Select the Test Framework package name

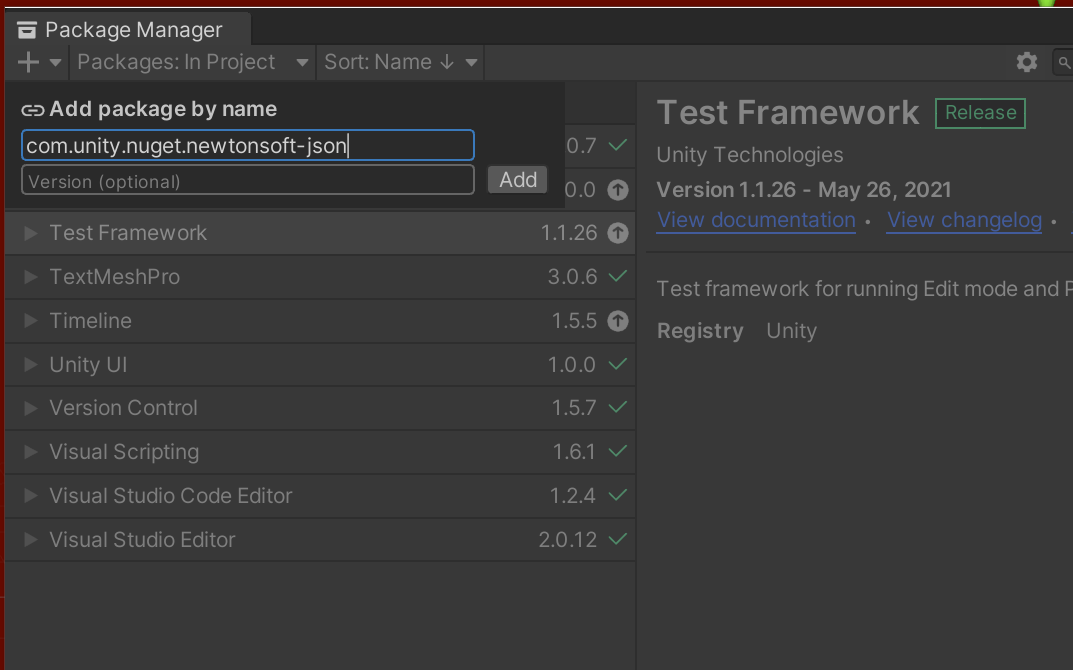(128, 233)
